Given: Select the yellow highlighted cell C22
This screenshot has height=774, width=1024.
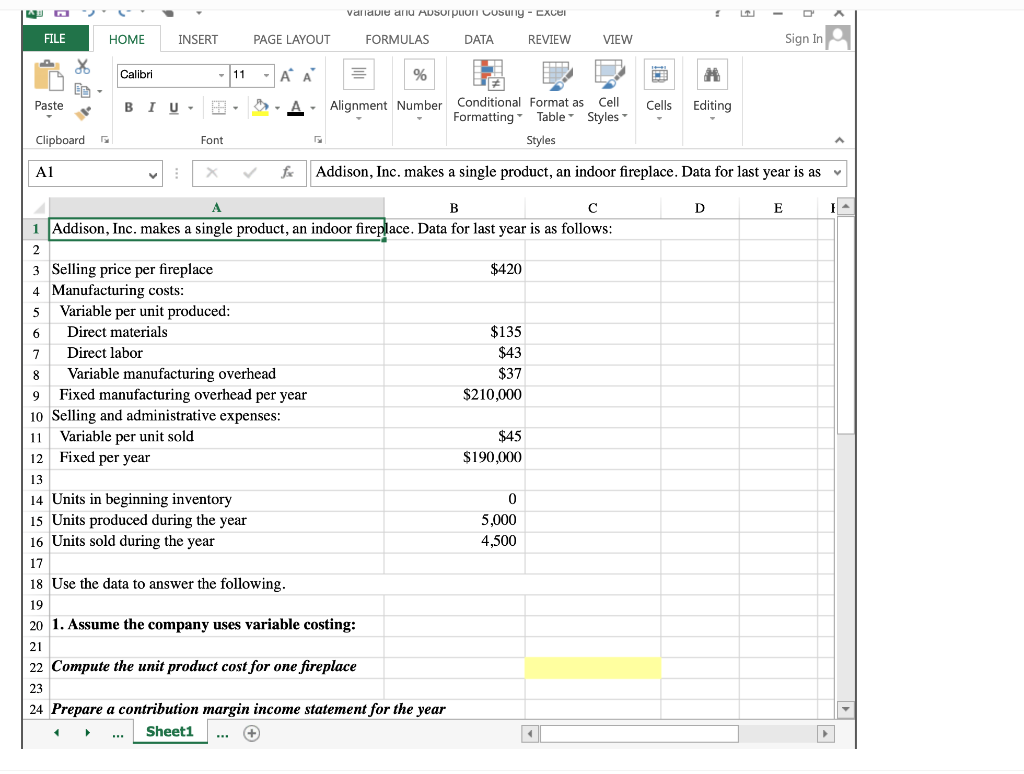Looking at the screenshot, I should [592, 667].
